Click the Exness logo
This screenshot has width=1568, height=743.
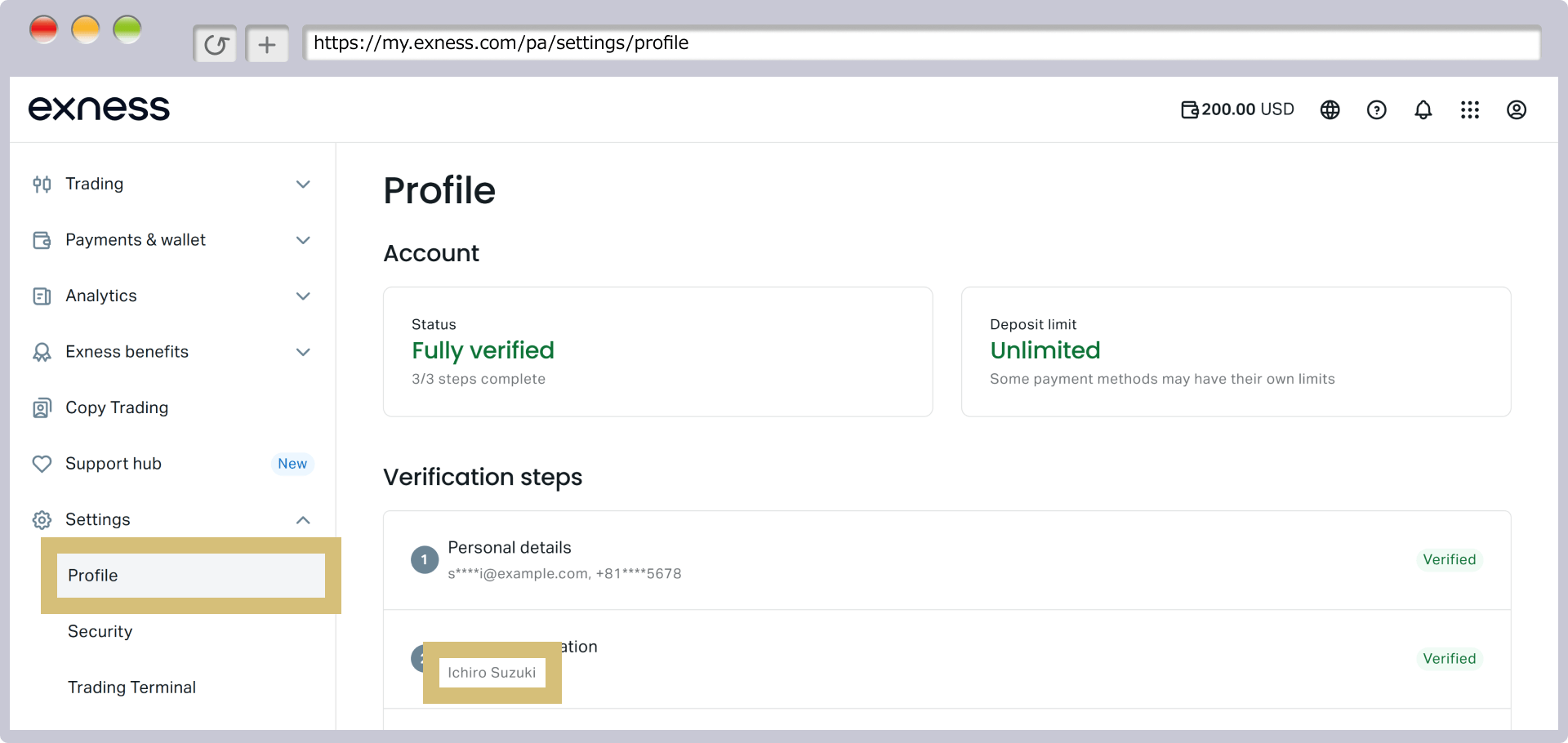pos(99,109)
